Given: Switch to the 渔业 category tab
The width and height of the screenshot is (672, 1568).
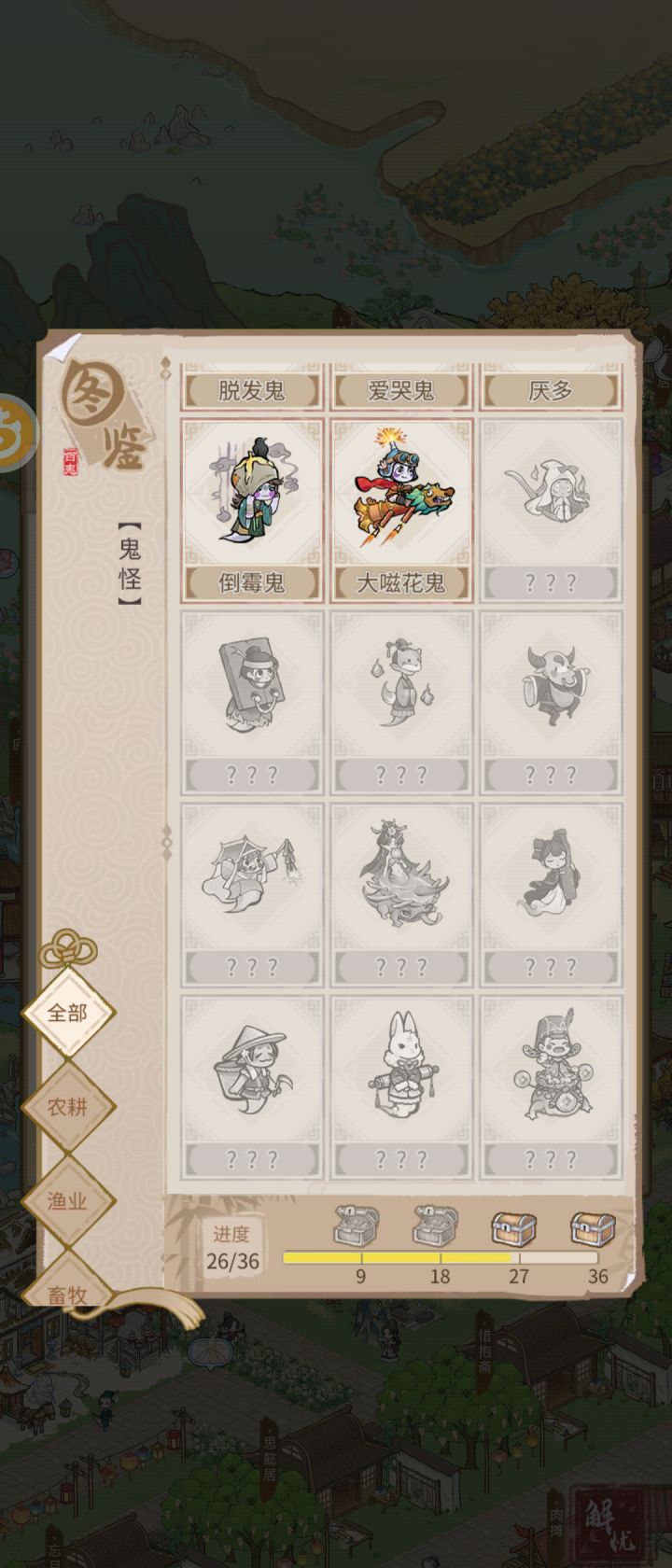Looking at the screenshot, I should (x=68, y=1201).
